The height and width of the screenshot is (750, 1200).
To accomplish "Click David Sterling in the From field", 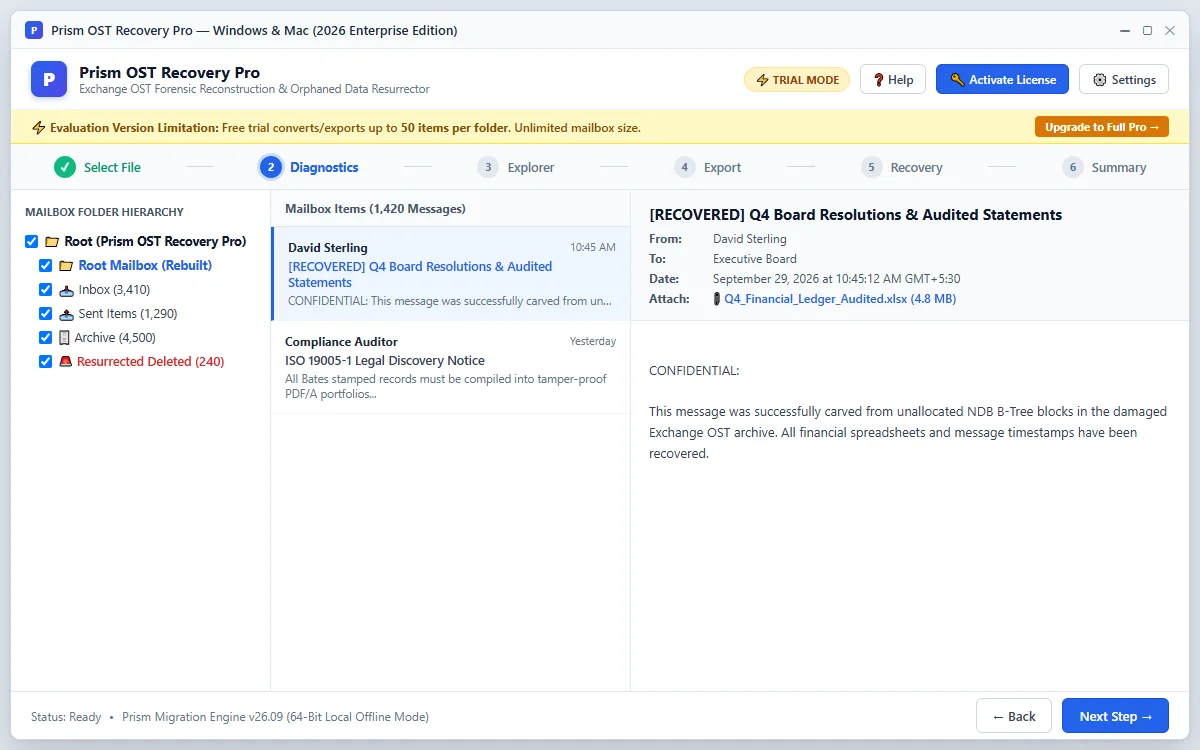I will pyautogui.click(x=750, y=239).
